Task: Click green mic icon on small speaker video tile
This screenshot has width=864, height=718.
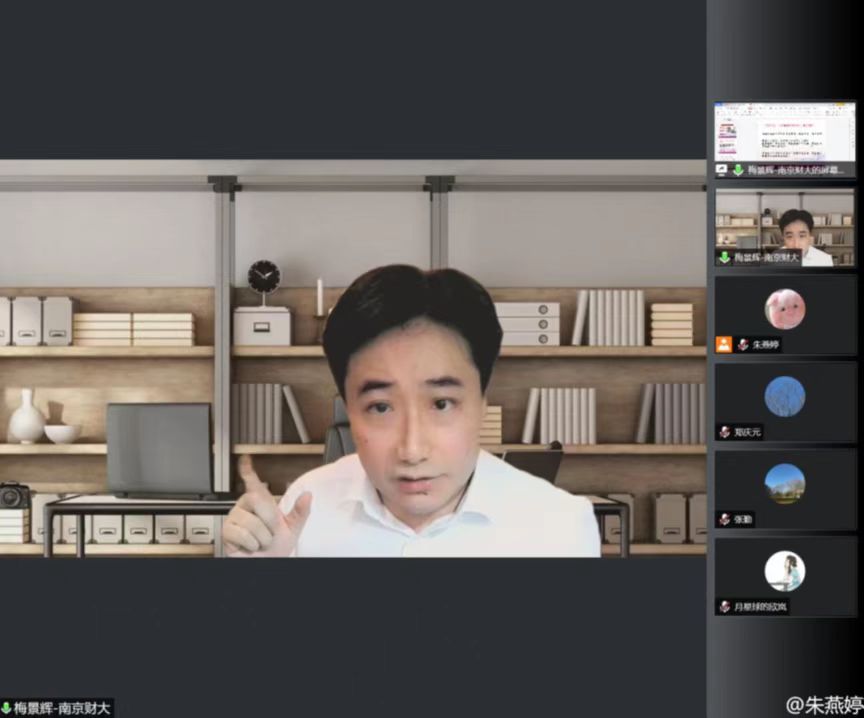Action: point(723,258)
